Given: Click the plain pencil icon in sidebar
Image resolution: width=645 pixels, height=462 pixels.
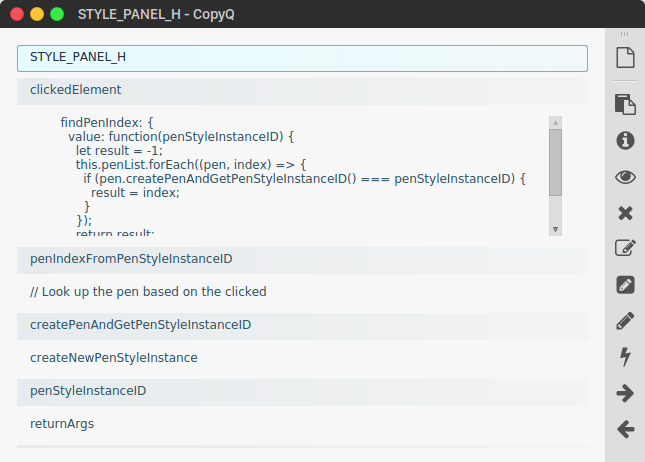Looking at the screenshot, I should (x=625, y=321).
